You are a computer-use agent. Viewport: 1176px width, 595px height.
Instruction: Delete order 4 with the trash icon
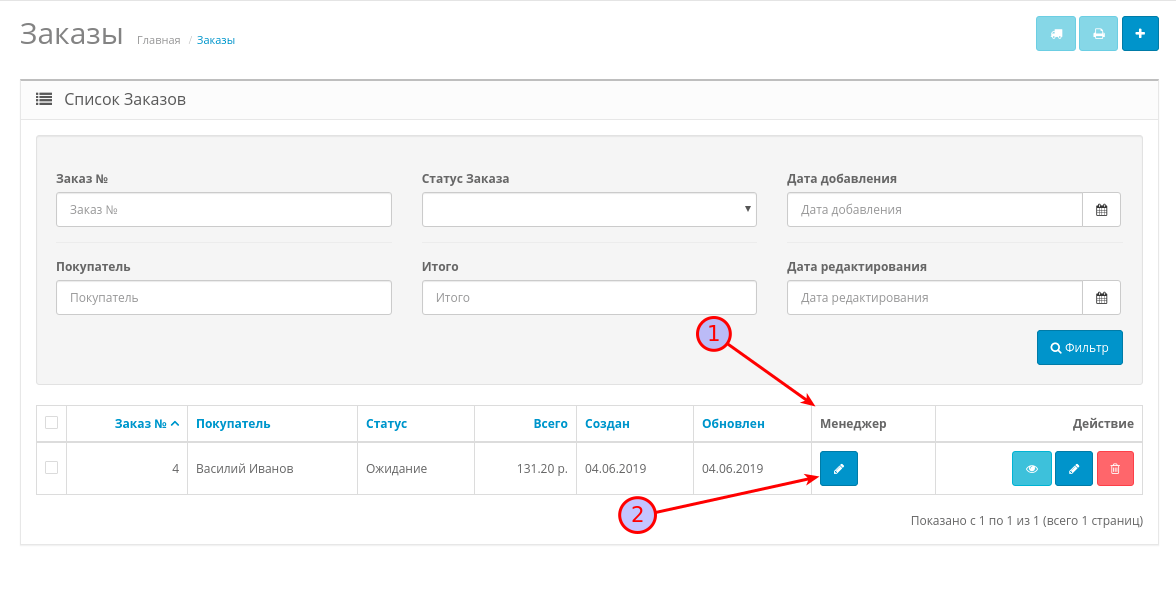pyautogui.click(x=1115, y=468)
